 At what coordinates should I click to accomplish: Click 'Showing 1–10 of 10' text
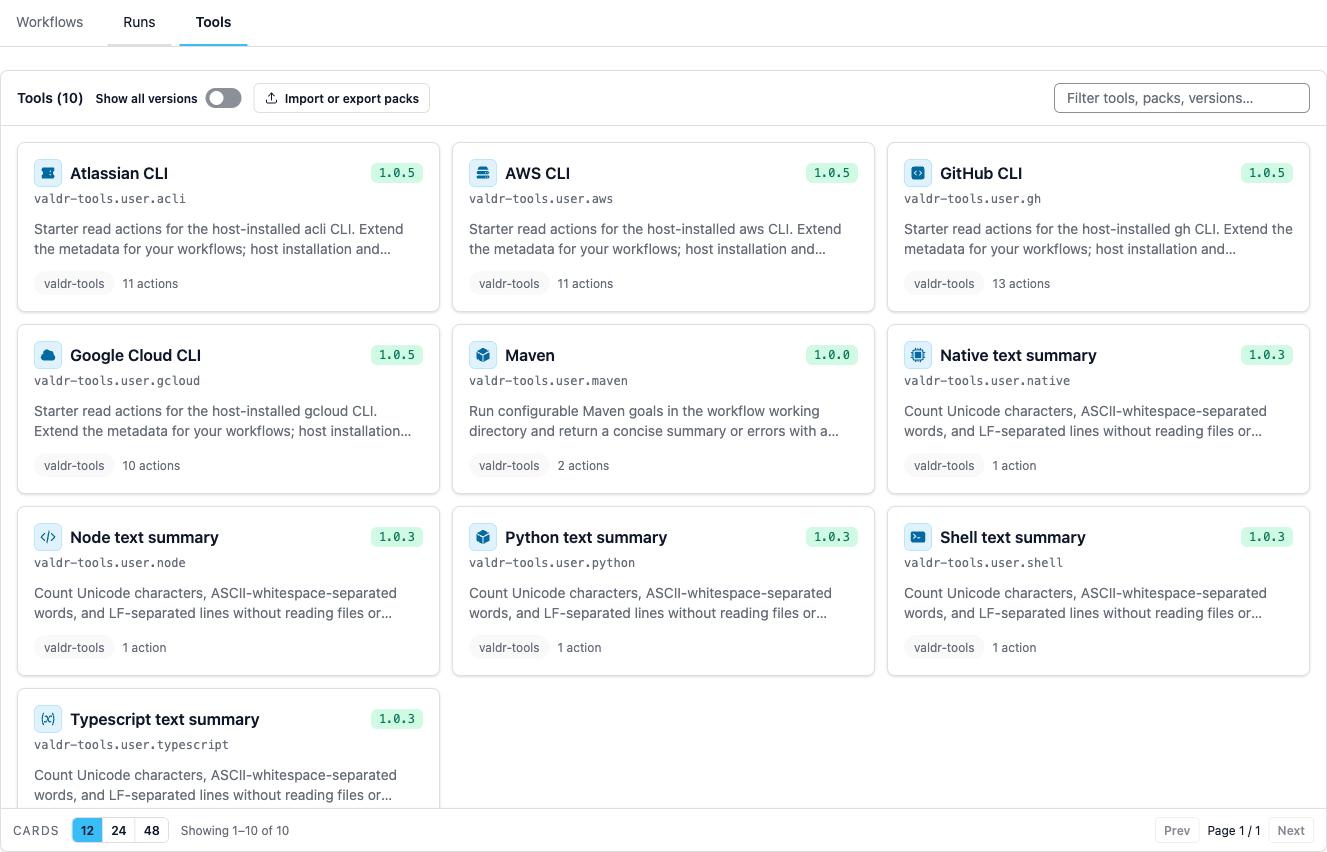pyautogui.click(x=235, y=830)
